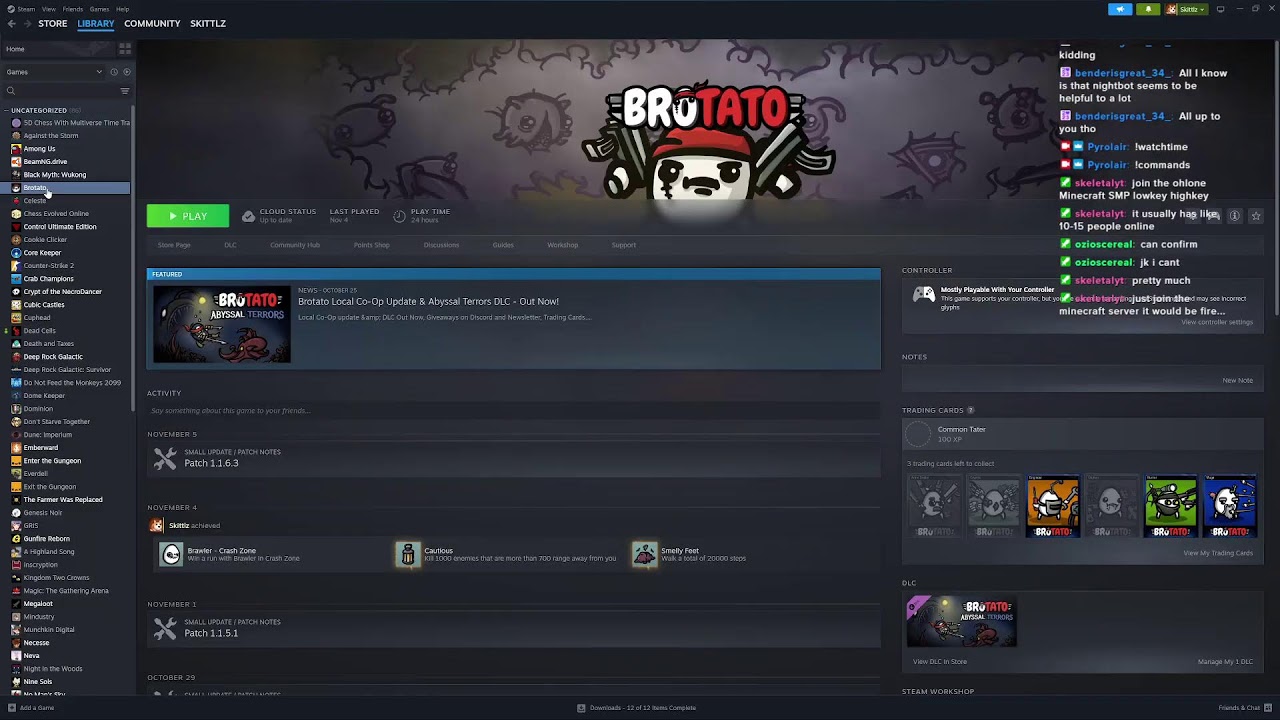Click the recent activity clock filter icon
The height and width of the screenshot is (720, 1280).
coord(114,72)
